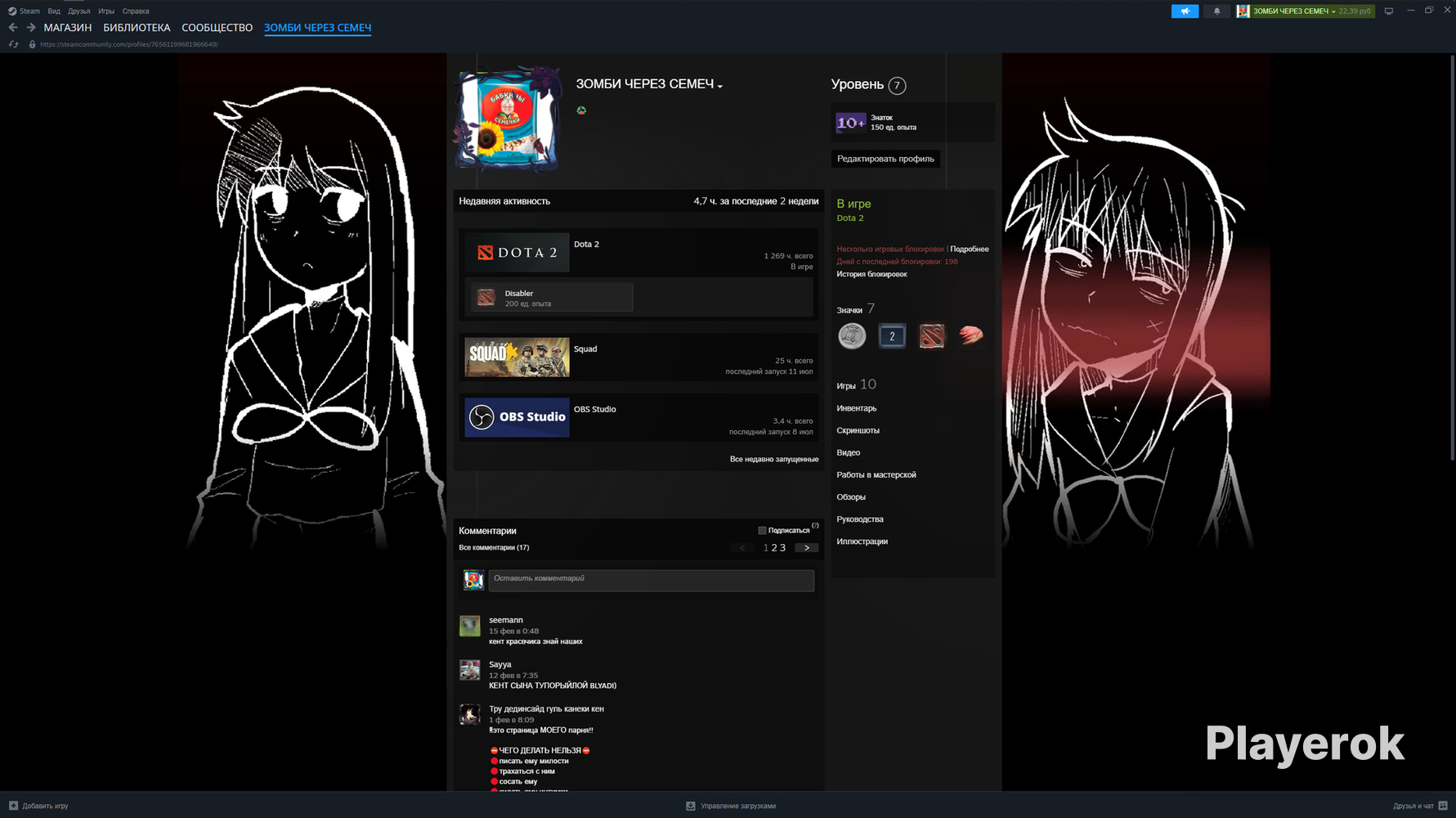Switch to the БИБЛИОТЕКА tab
The image size is (1456, 818).
pos(137,28)
